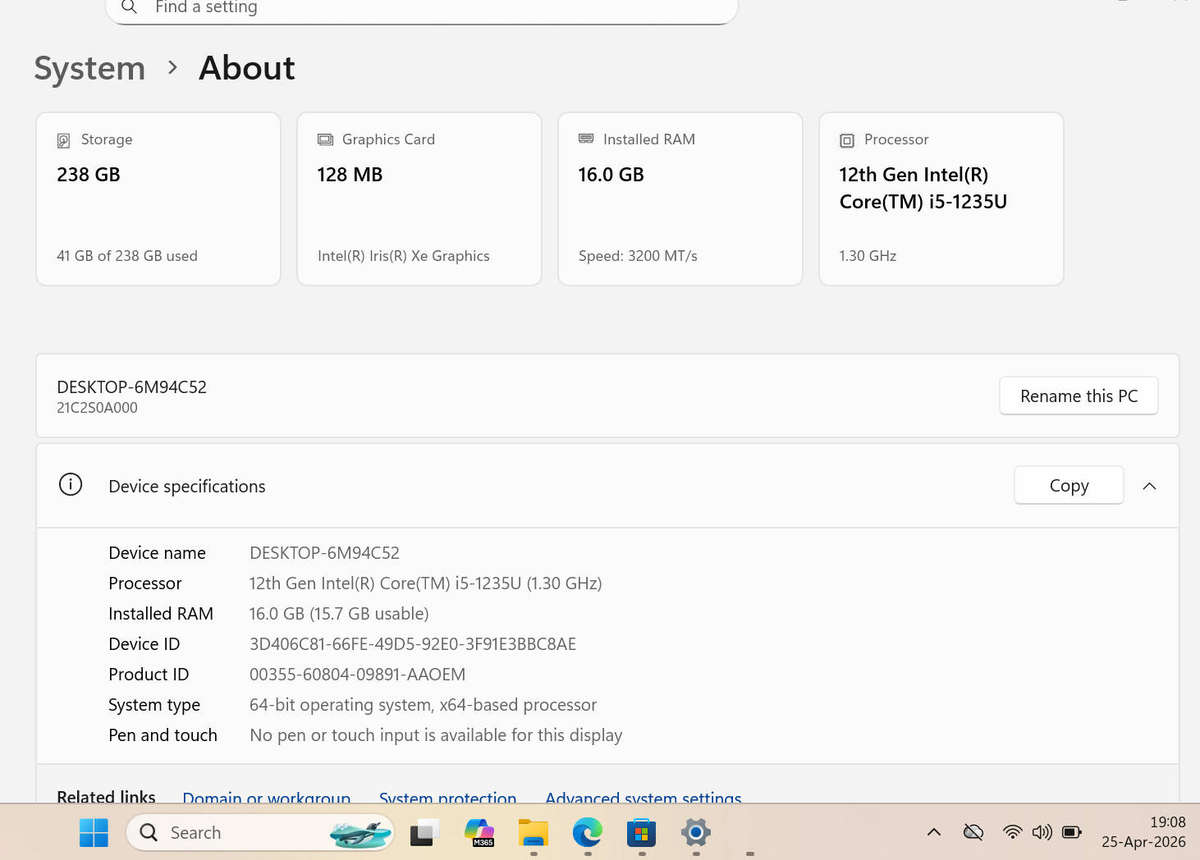
Task: Click the Storage drive icon
Action: tap(64, 140)
